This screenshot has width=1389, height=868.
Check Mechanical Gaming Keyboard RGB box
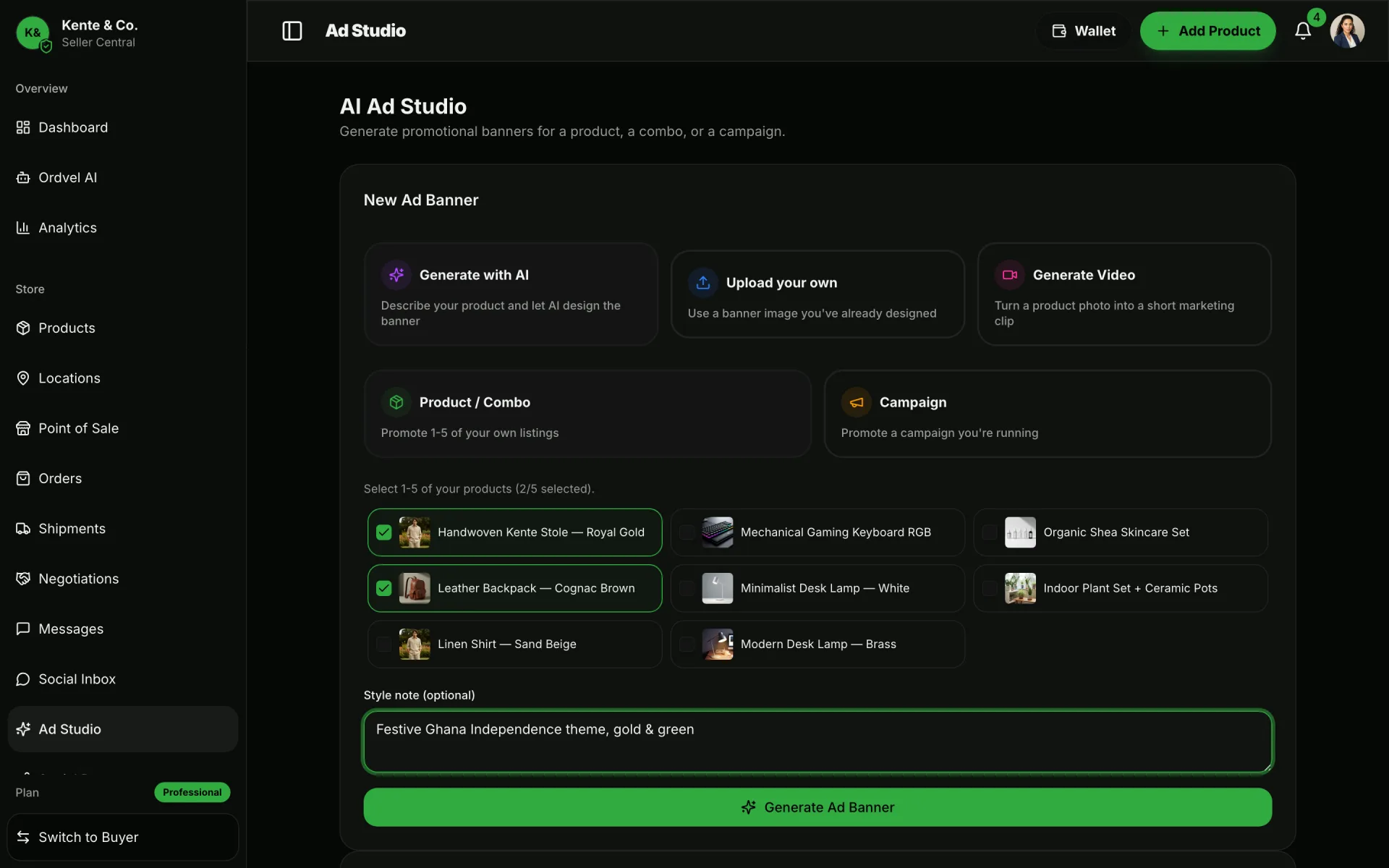click(687, 532)
